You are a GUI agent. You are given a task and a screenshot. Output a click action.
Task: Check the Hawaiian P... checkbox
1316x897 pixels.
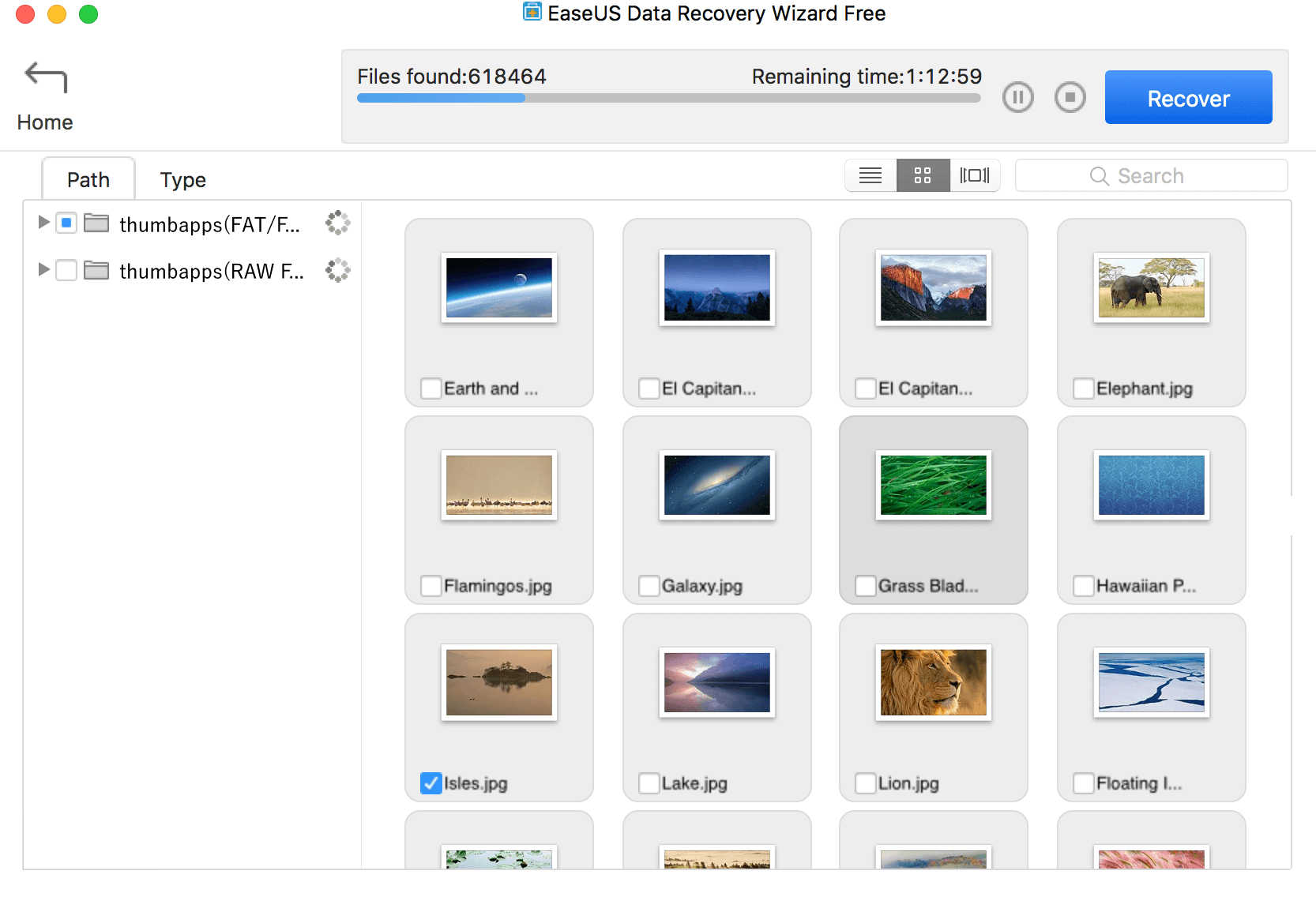coord(1084,586)
